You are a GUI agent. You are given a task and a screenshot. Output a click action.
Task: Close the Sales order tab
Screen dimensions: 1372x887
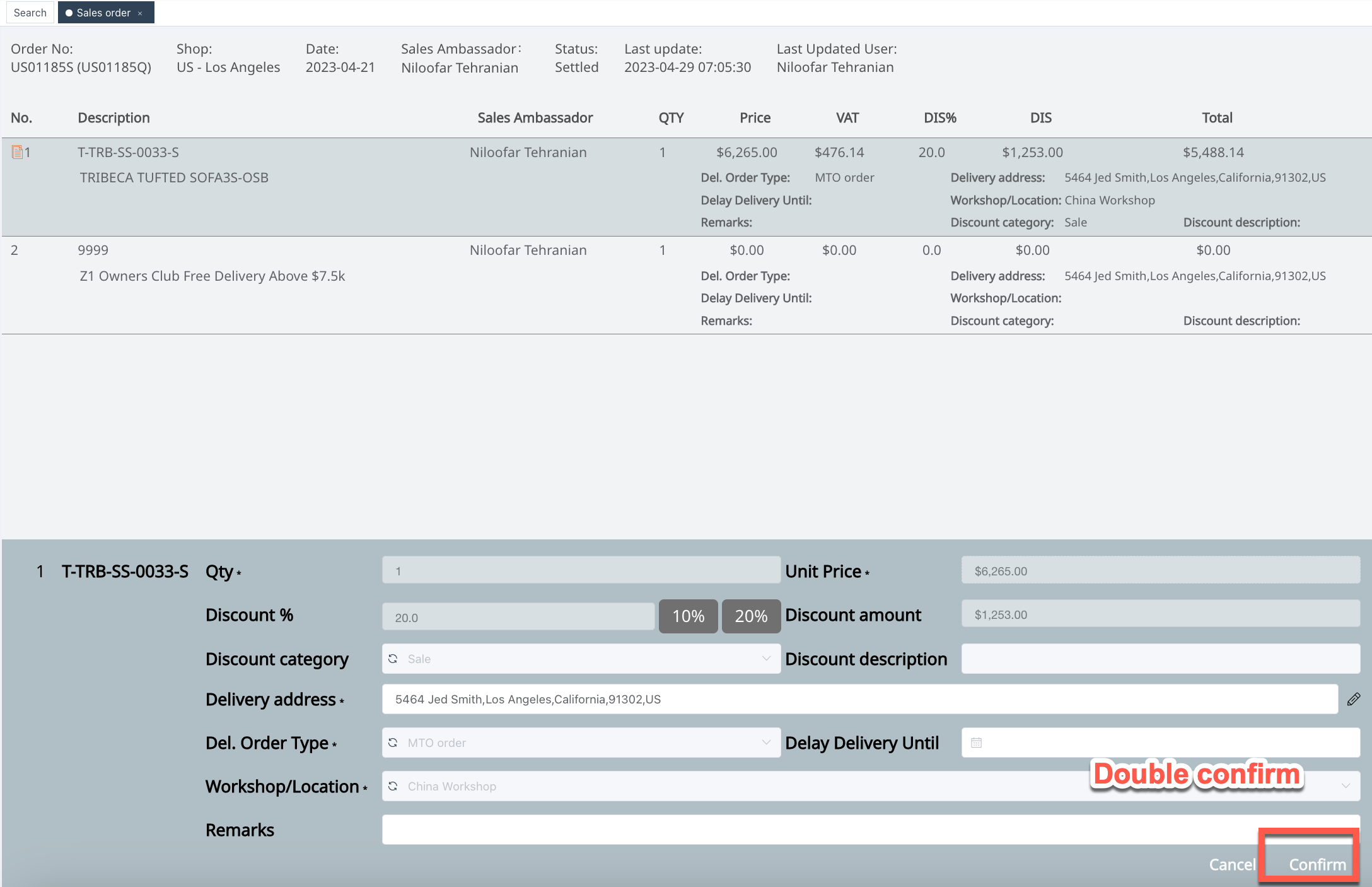point(140,13)
